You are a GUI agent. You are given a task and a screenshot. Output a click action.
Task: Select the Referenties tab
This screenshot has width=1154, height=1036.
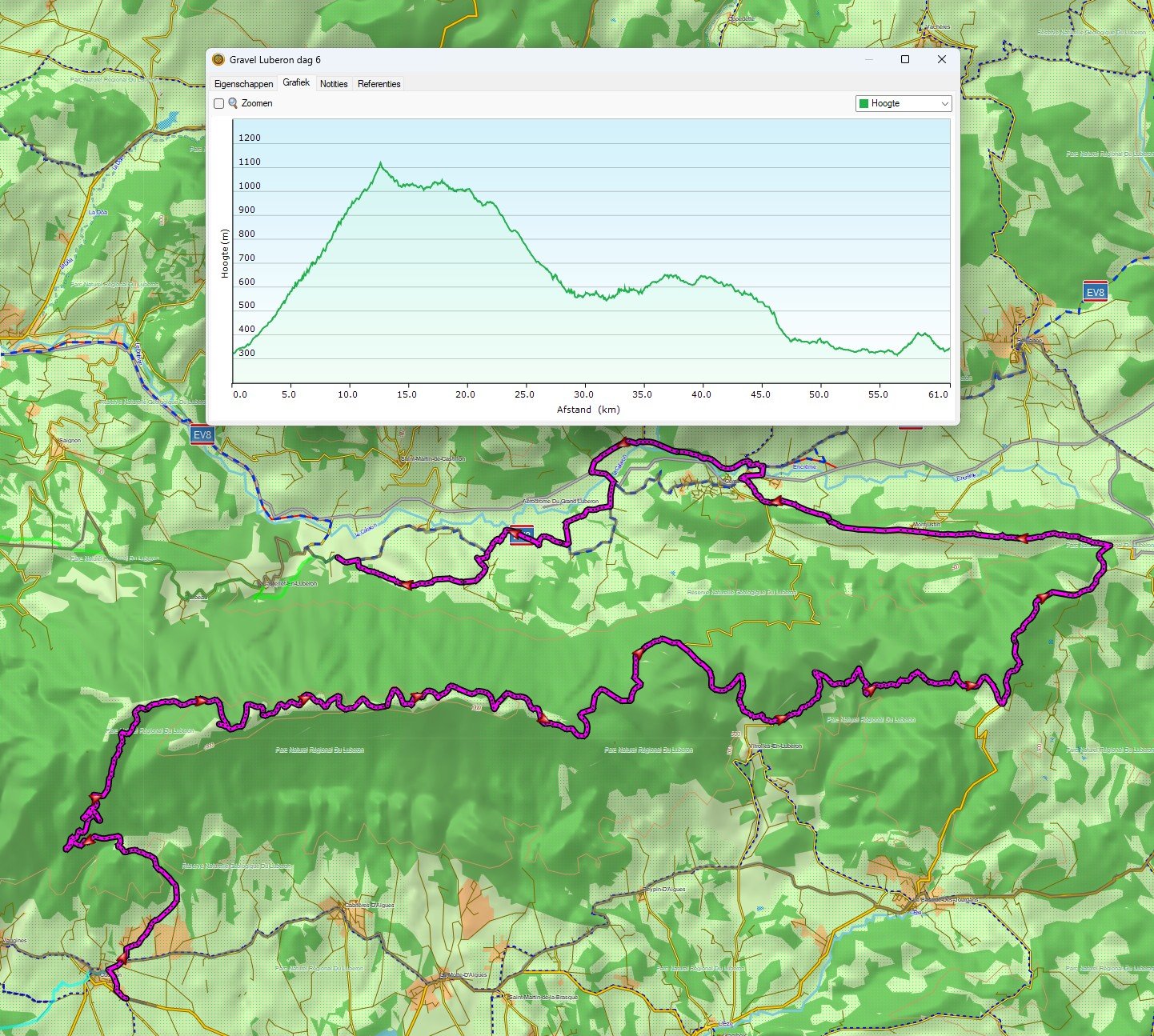tap(379, 84)
